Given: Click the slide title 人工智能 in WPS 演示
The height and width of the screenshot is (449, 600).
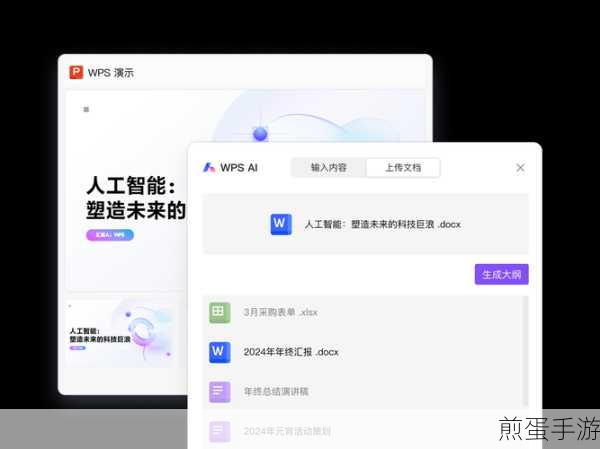Looking at the screenshot, I should (x=136, y=198).
